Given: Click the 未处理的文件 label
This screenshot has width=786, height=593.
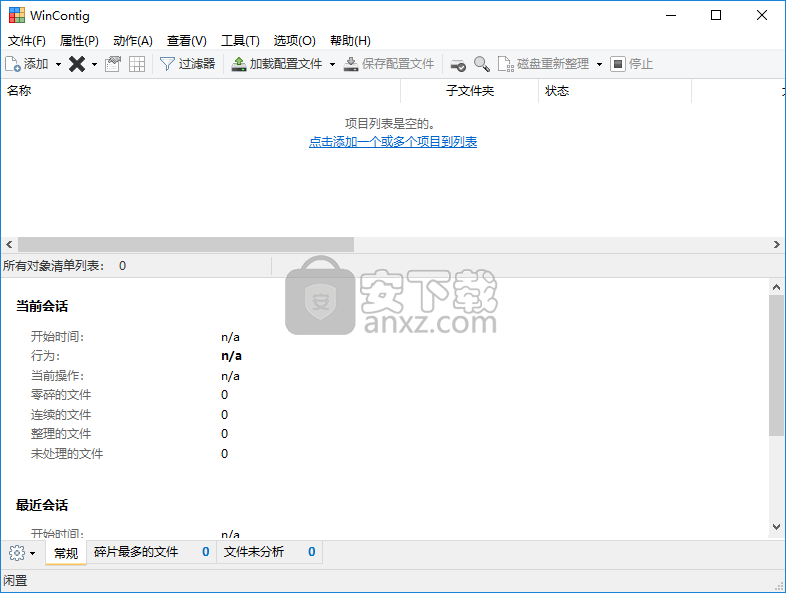Looking at the screenshot, I should 67,454.
